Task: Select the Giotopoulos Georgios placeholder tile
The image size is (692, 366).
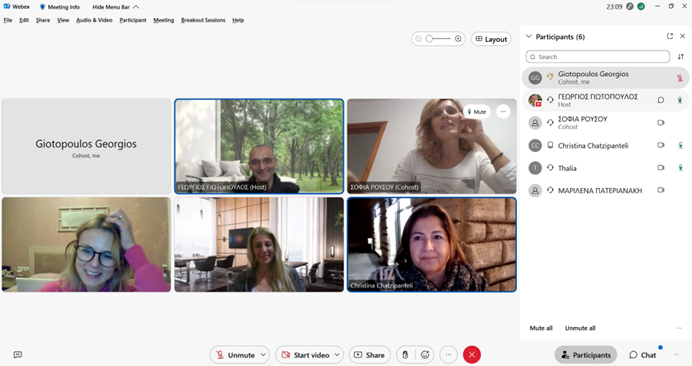Action: [x=86, y=146]
